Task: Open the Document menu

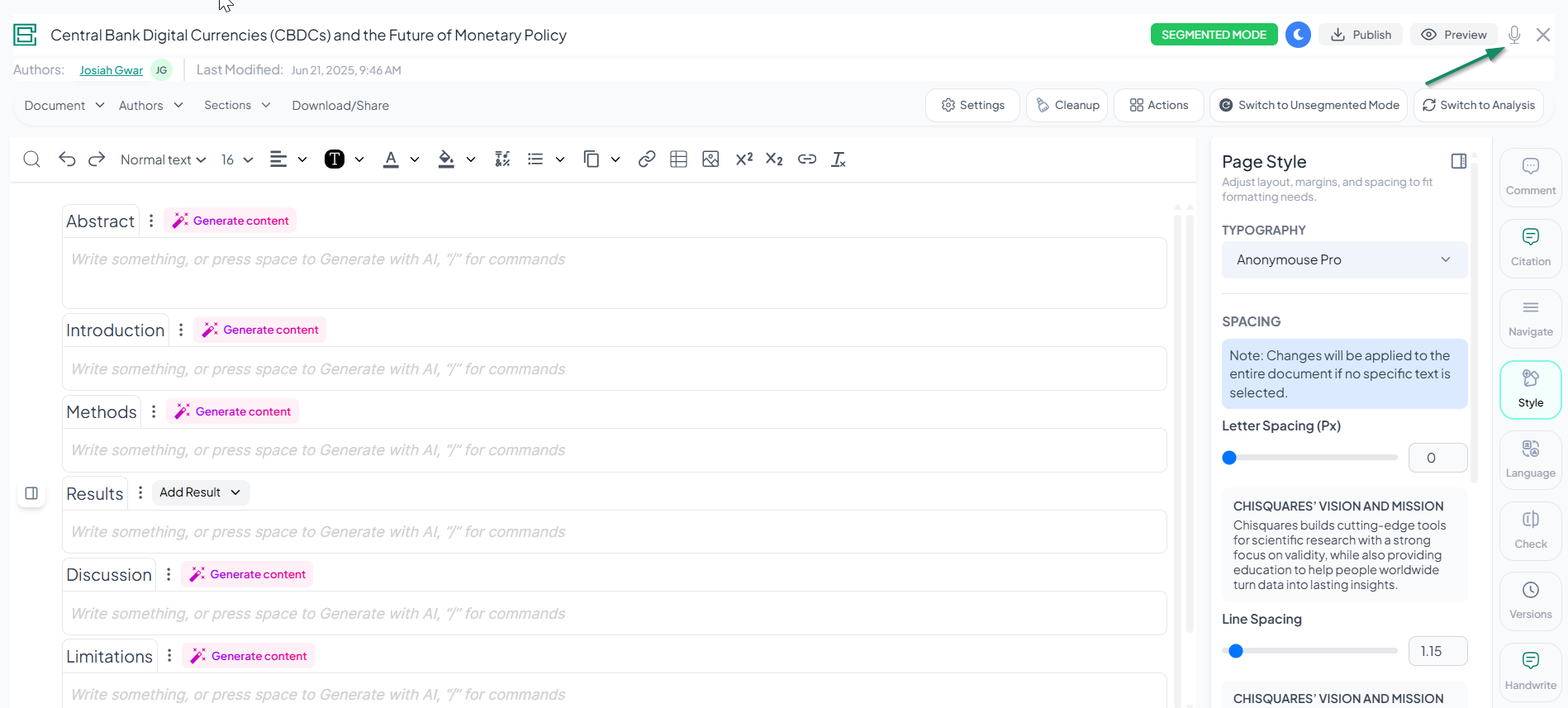Action: click(64, 105)
